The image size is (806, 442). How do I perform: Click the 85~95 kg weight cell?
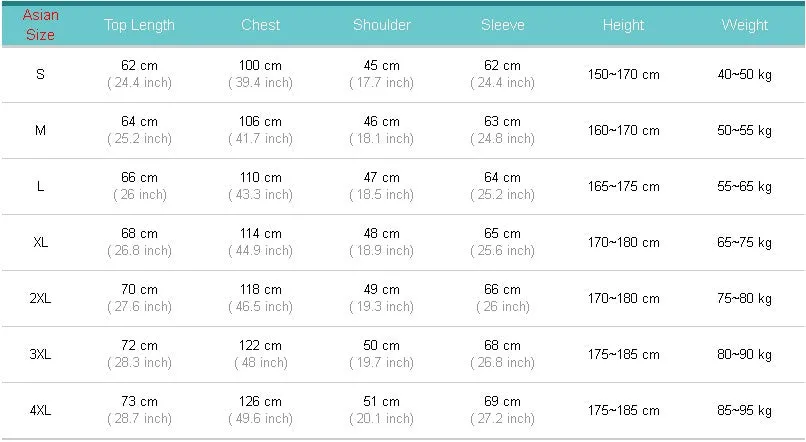pyautogui.click(x=745, y=410)
